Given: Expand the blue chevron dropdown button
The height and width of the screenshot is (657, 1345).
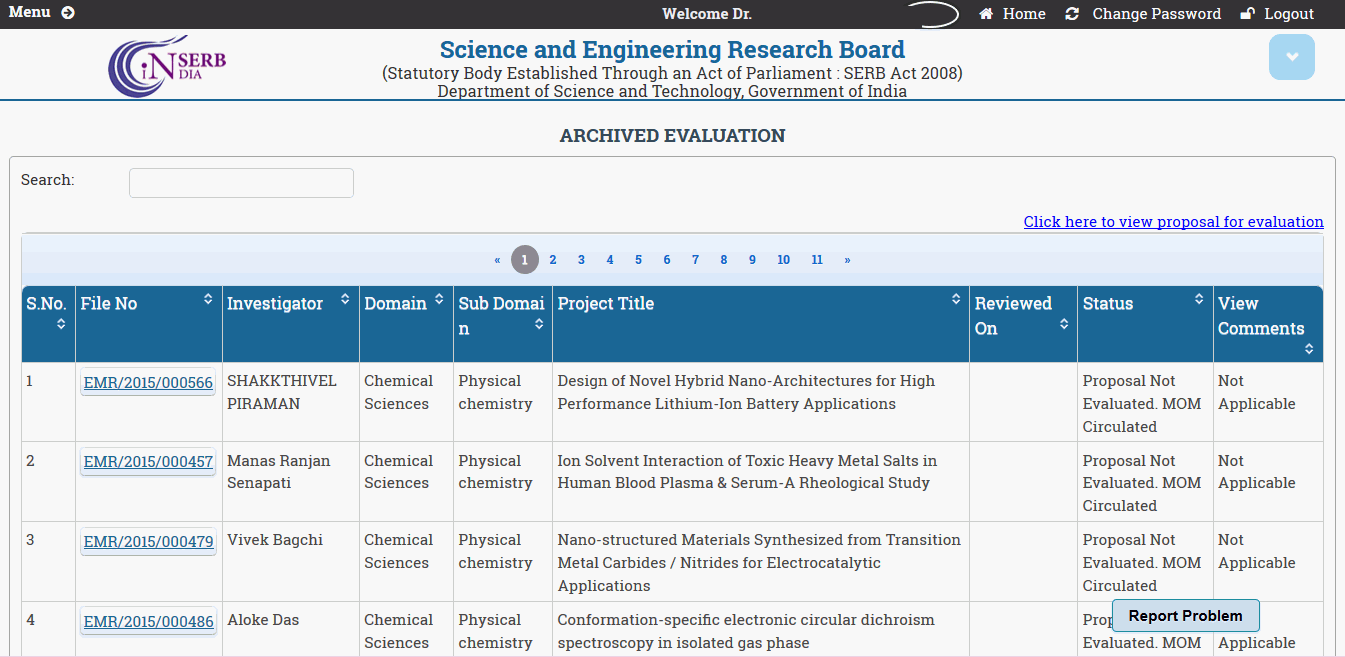Looking at the screenshot, I should click(x=1291, y=57).
